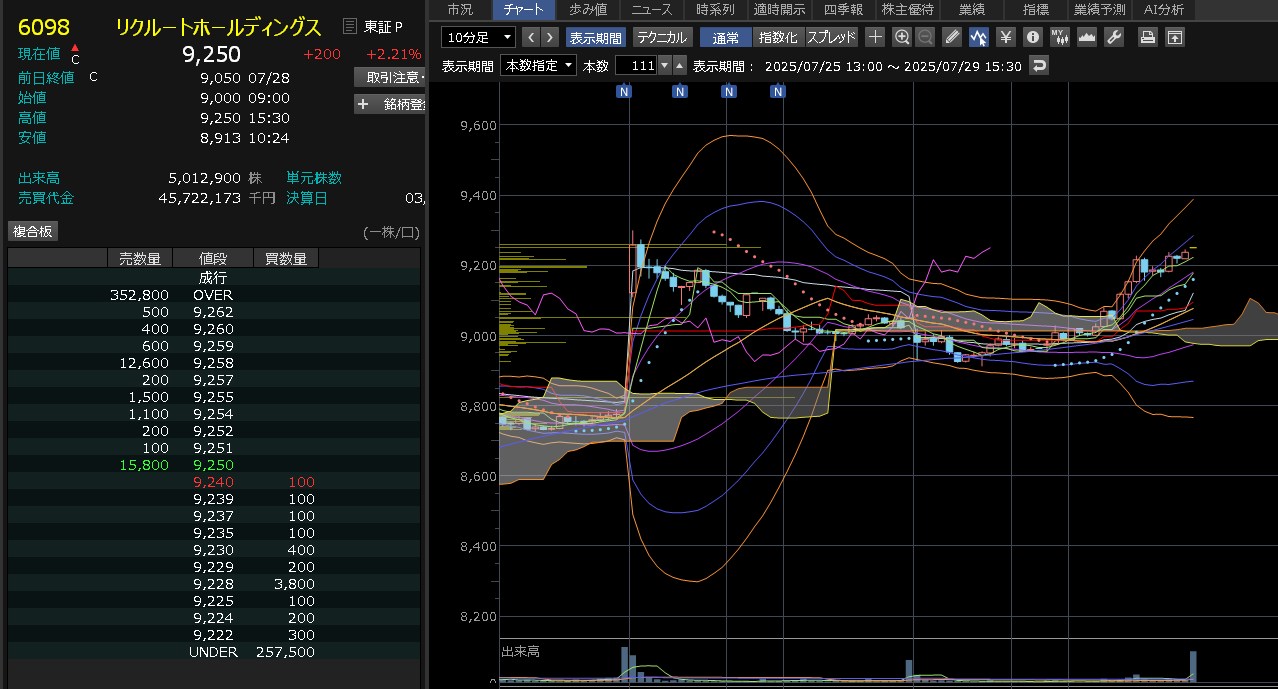The height and width of the screenshot is (689, 1278).
Task: Toggle the highlighted line chart pointer icon
Action: pos(979,37)
